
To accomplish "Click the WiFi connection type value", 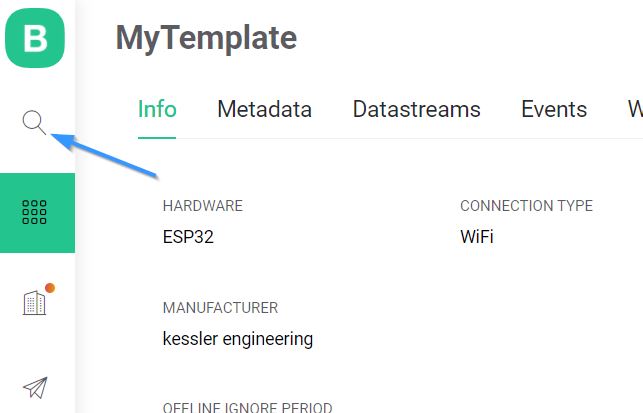I will pyautogui.click(x=477, y=237).
